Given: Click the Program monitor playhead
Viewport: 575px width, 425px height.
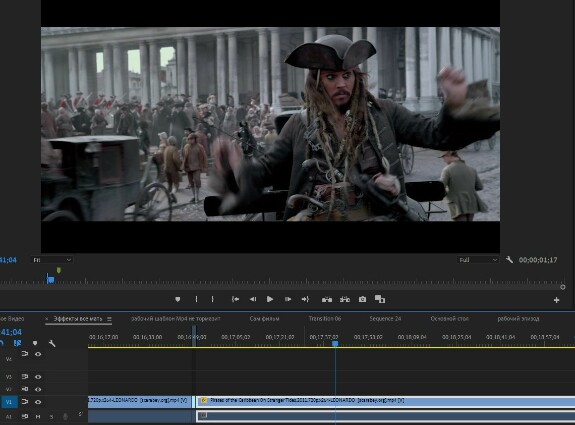Looking at the screenshot, I should pos(50,279).
